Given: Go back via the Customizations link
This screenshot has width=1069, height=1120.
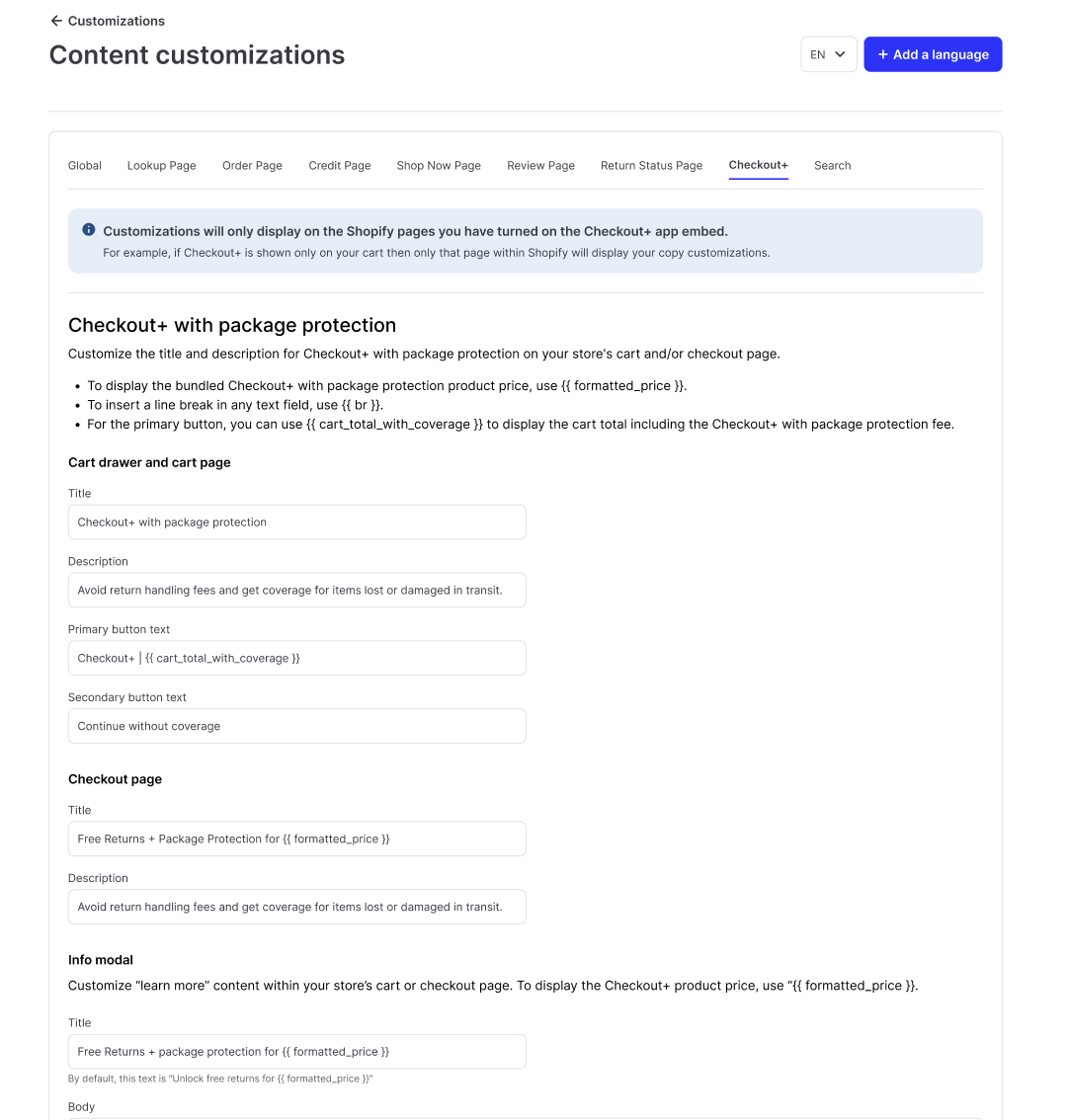Looking at the screenshot, I should tap(116, 21).
